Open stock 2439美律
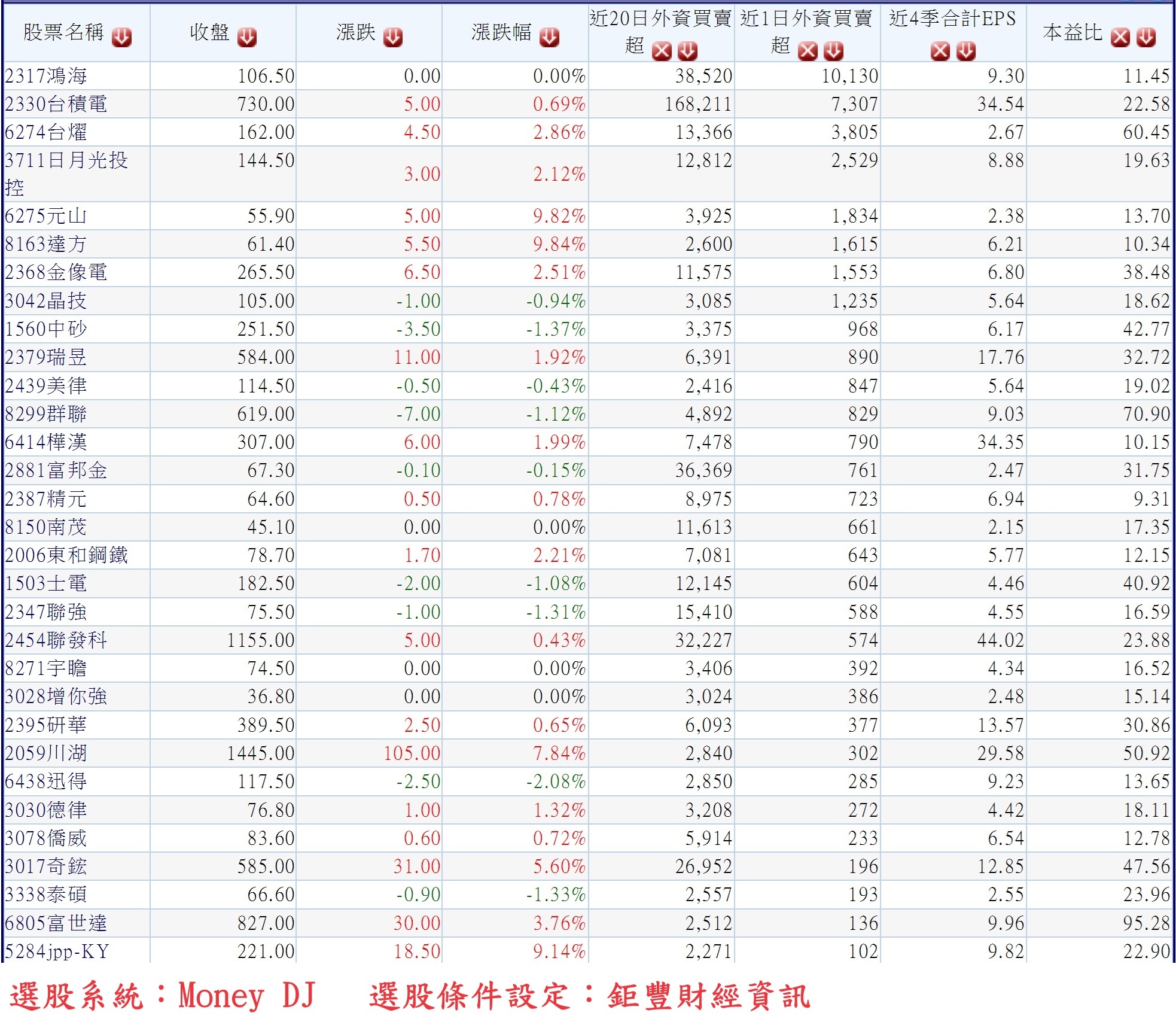The image size is (1176, 1031). (46, 385)
